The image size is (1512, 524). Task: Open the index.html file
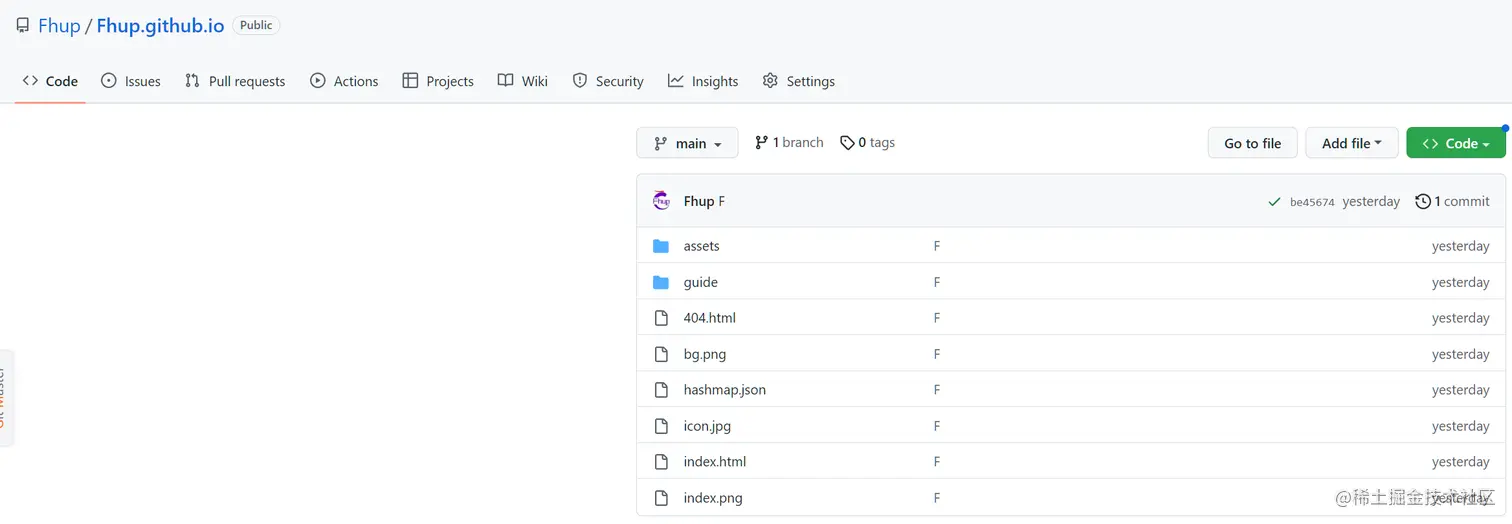714,462
